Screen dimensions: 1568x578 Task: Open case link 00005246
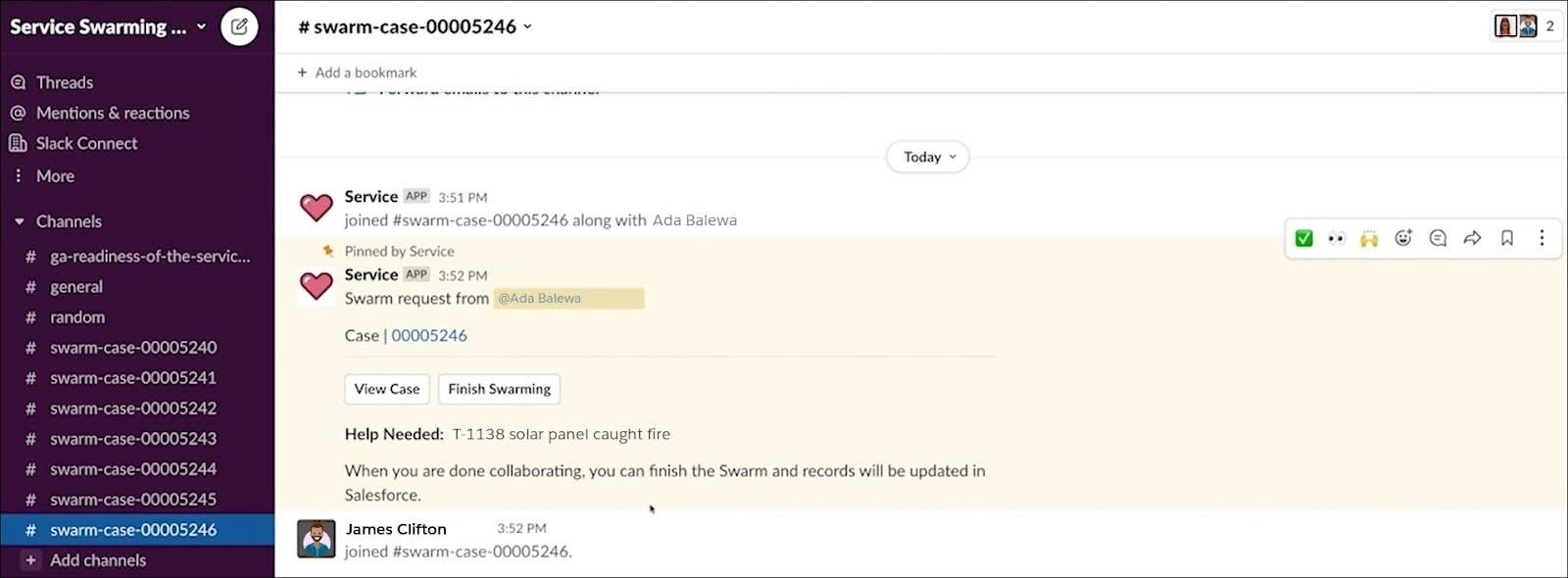pyautogui.click(x=429, y=335)
